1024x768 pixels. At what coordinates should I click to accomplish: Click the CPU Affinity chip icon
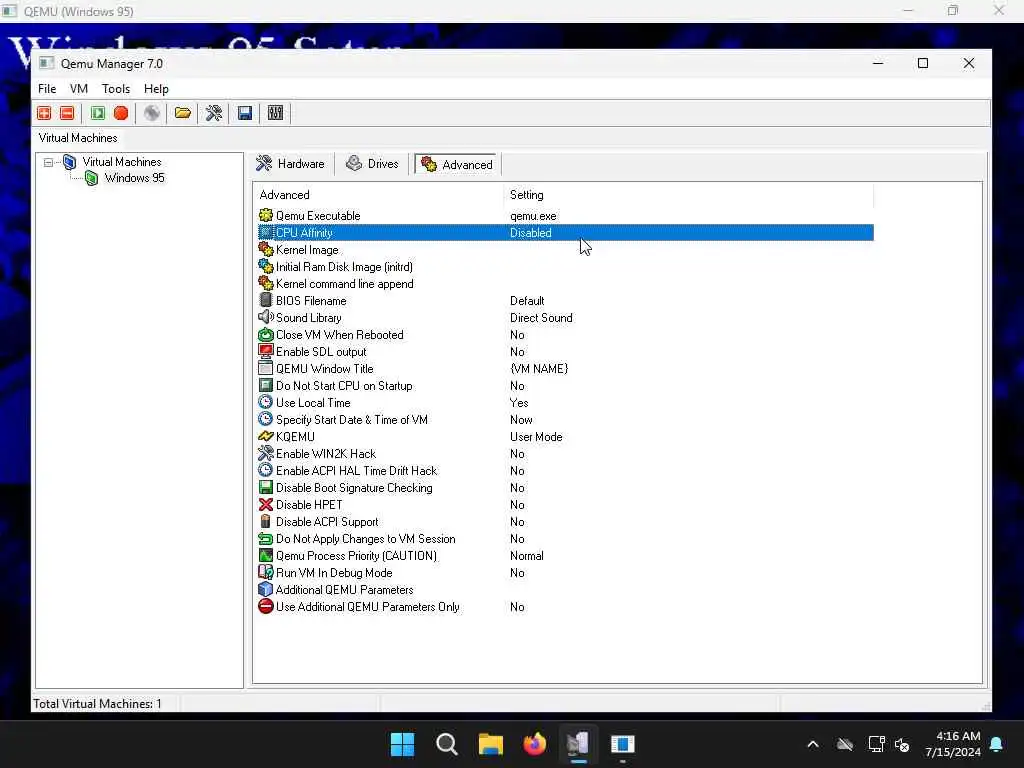pyautogui.click(x=266, y=232)
